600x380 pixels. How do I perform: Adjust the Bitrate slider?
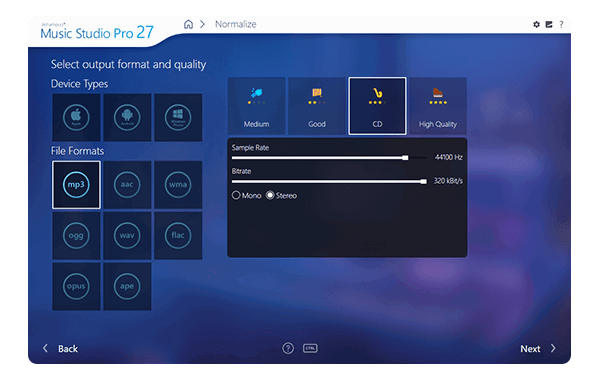point(329,181)
